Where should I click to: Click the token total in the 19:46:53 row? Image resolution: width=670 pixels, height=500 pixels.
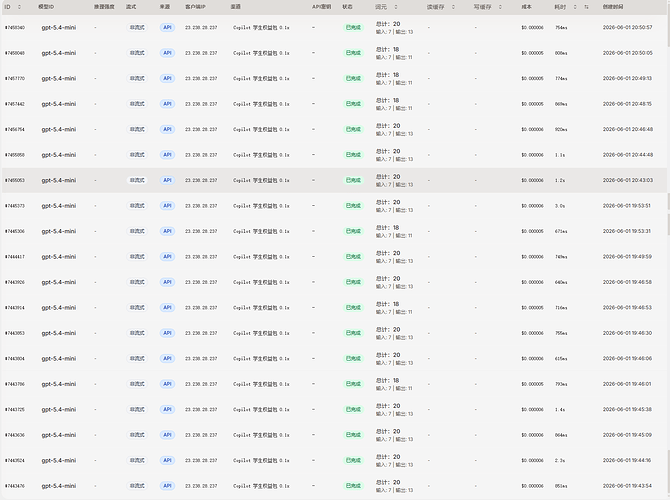tap(388, 304)
